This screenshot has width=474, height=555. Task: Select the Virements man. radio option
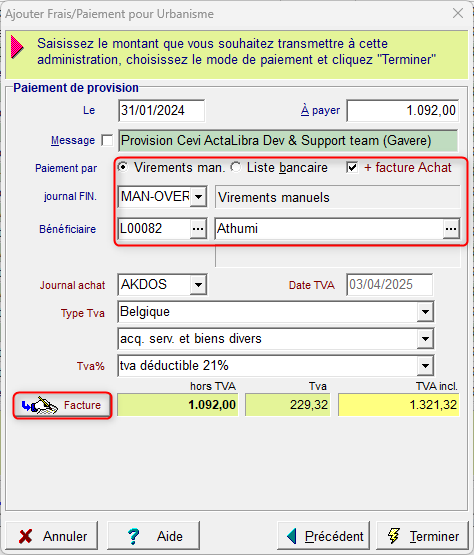122,167
